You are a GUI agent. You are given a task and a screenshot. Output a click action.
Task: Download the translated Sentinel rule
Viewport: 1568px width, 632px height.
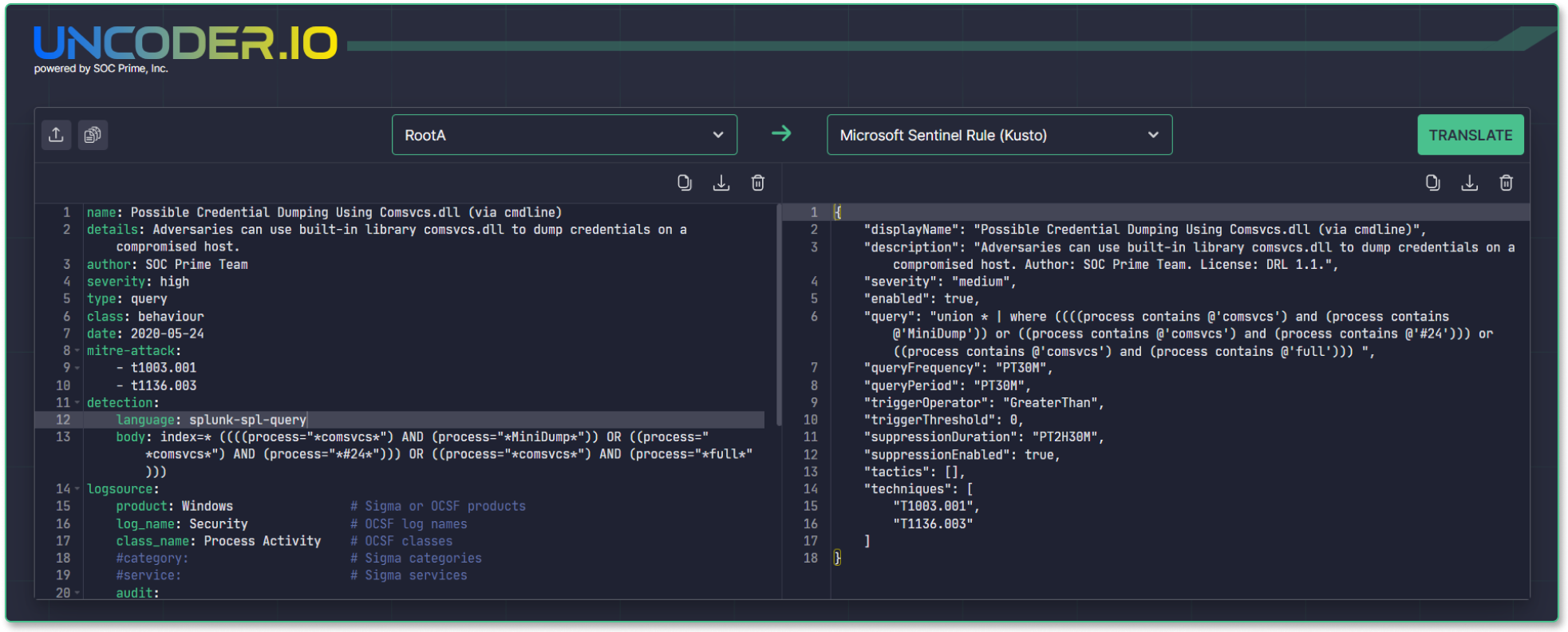[x=1470, y=183]
